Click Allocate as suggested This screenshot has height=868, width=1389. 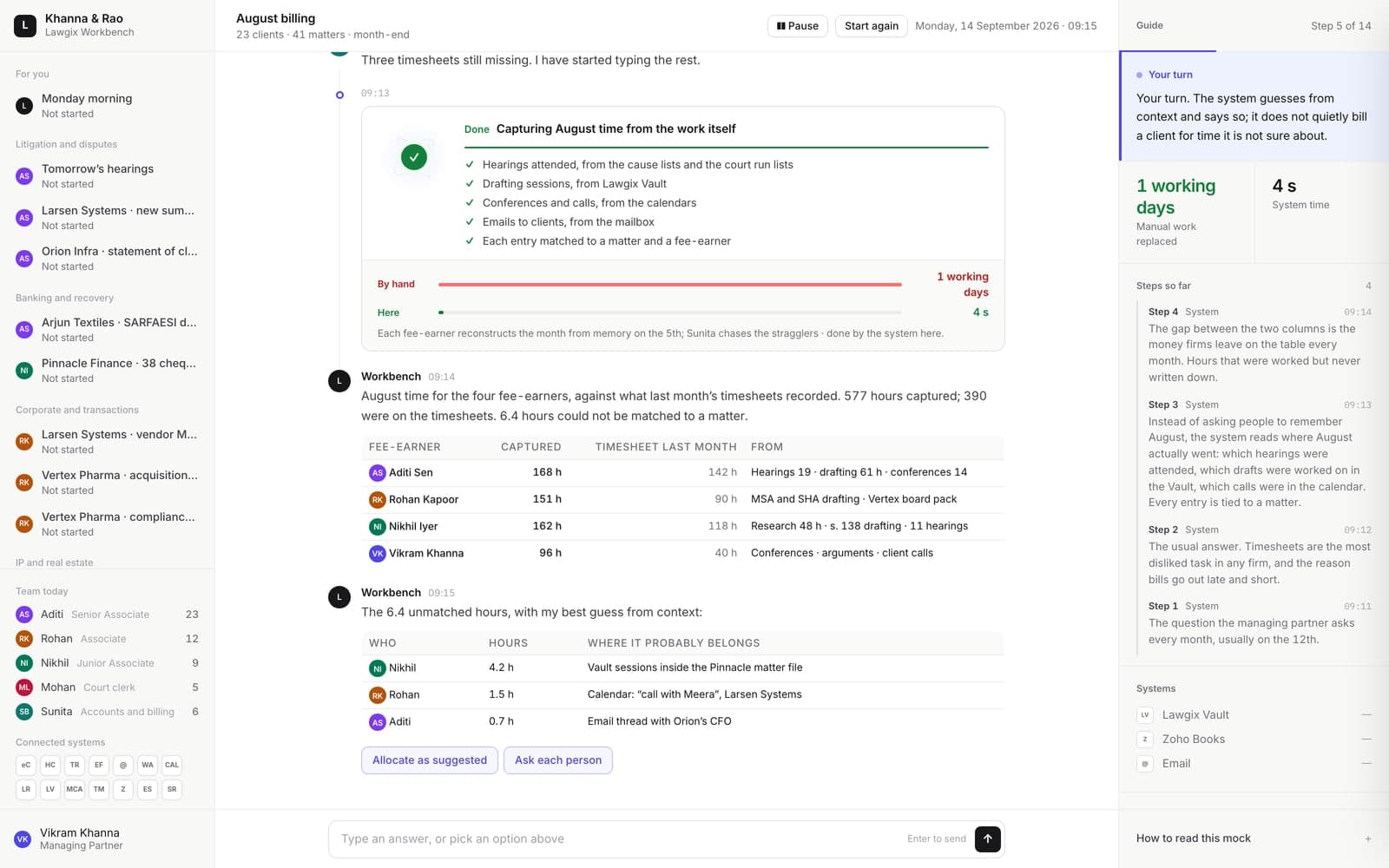[430, 760]
